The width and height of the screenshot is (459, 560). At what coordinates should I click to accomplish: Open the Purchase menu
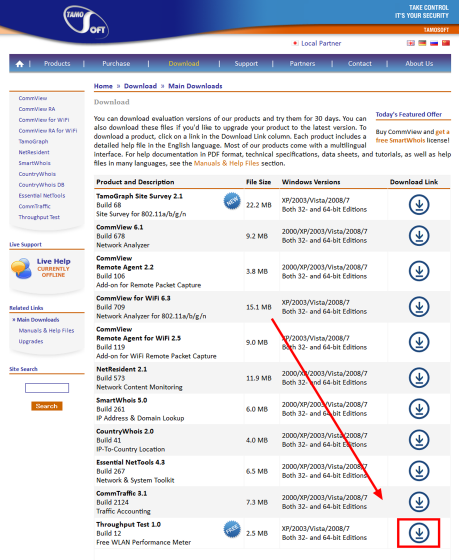tap(116, 64)
